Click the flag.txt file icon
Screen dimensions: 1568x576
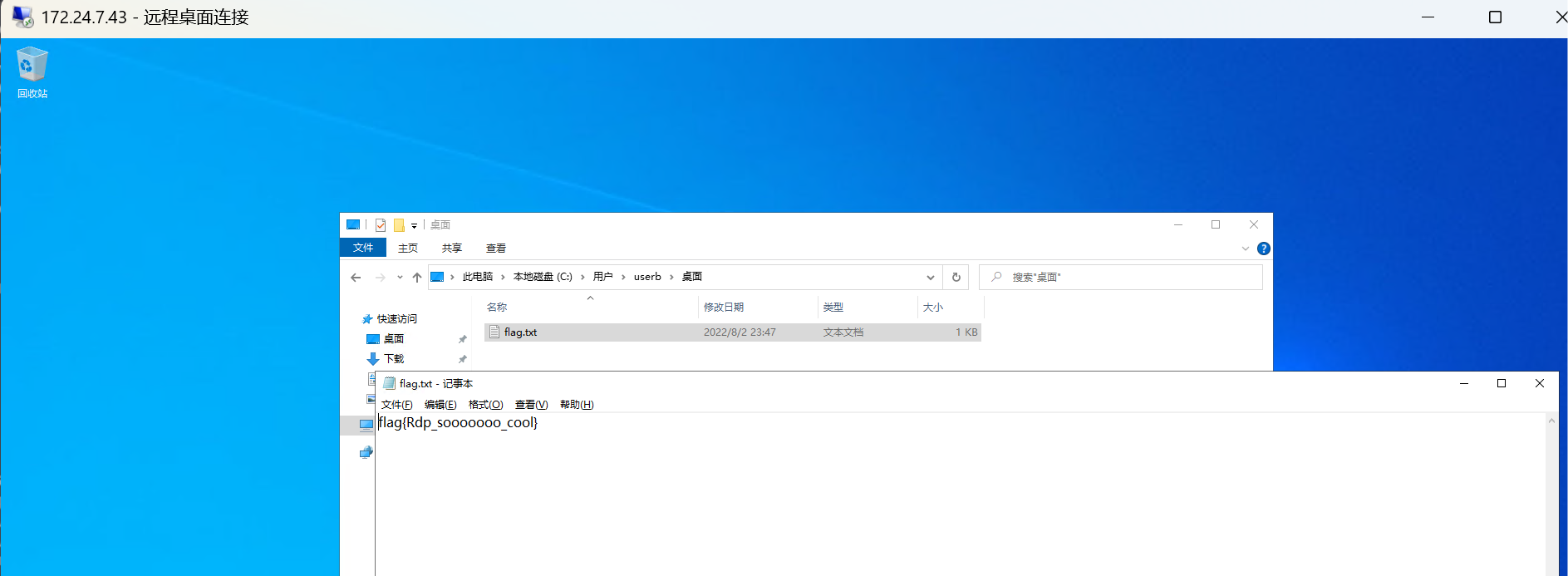point(494,332)
